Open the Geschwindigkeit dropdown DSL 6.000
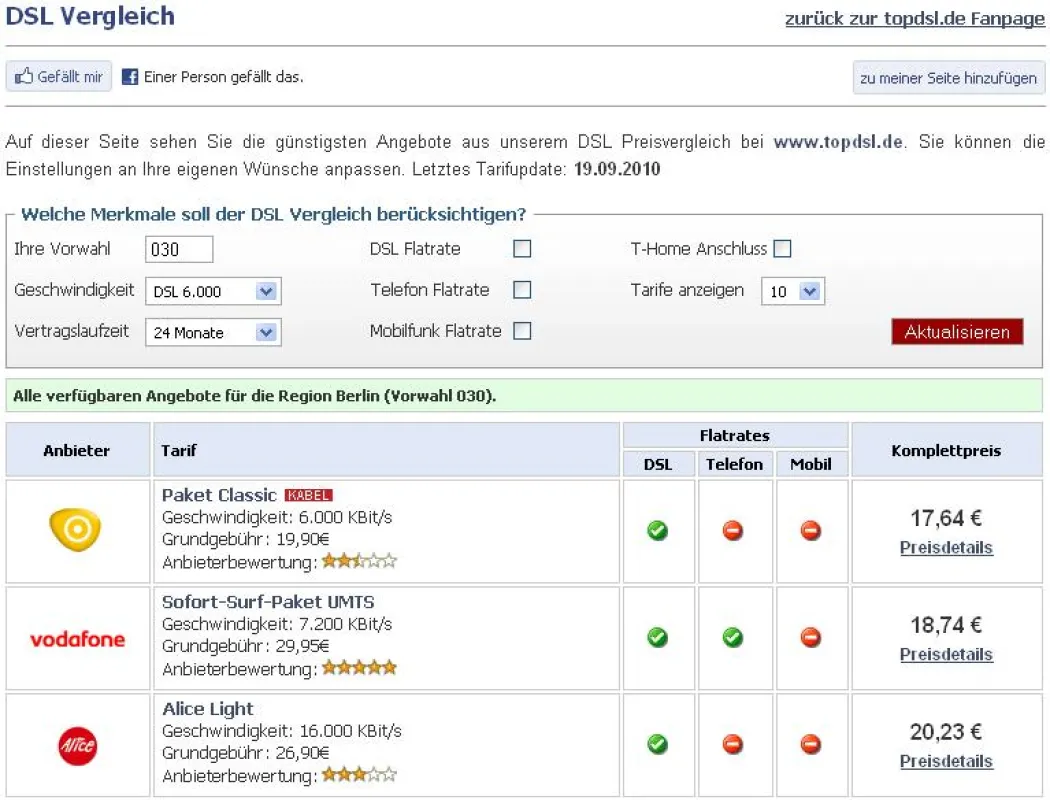 pyautogui.click(x=213, y=292)
